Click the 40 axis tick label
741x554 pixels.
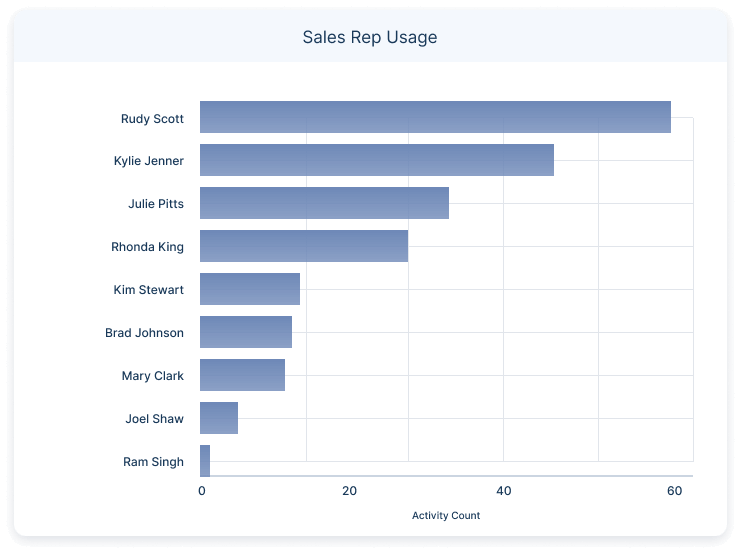(x=503, y=491)
